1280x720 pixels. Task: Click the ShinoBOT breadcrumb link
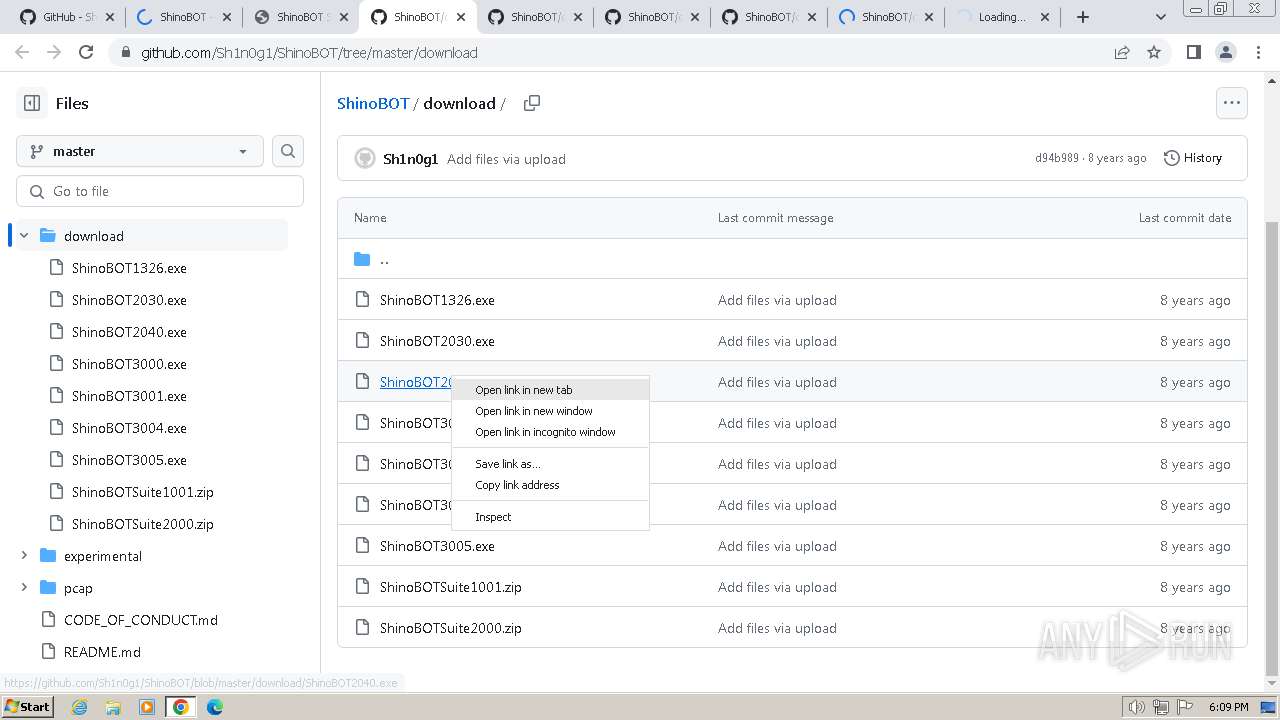373,103
